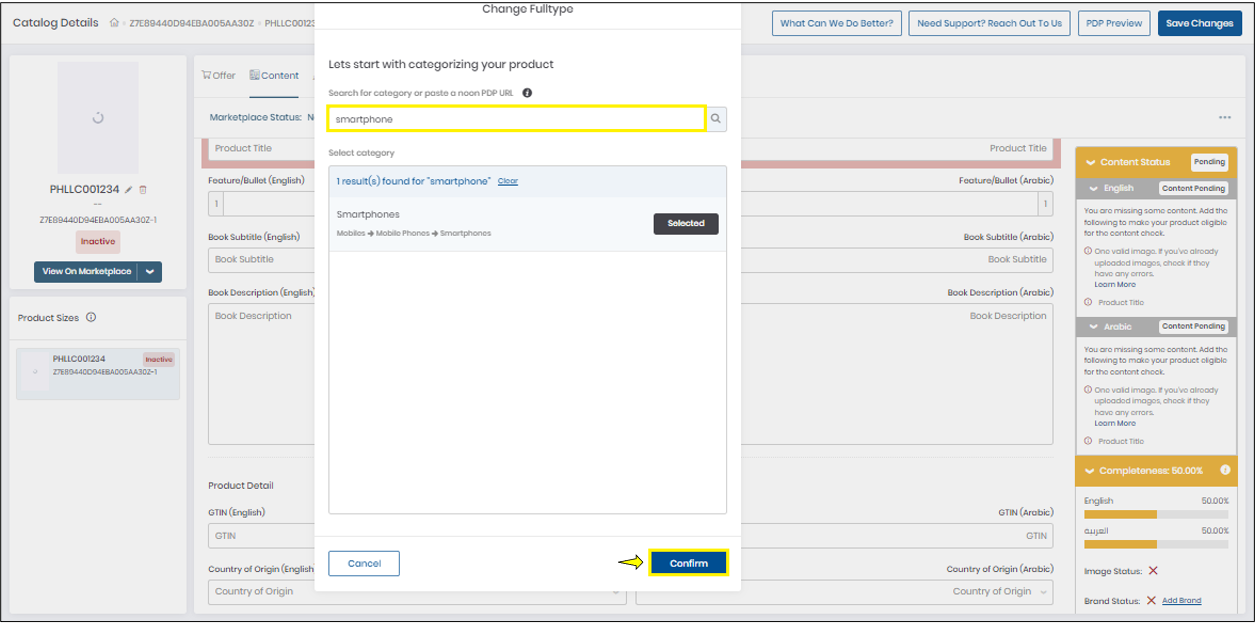The image size is (1258, 625).
Task: Open the View On Marketplace dropdown arrow
Action: coord(150,271)
